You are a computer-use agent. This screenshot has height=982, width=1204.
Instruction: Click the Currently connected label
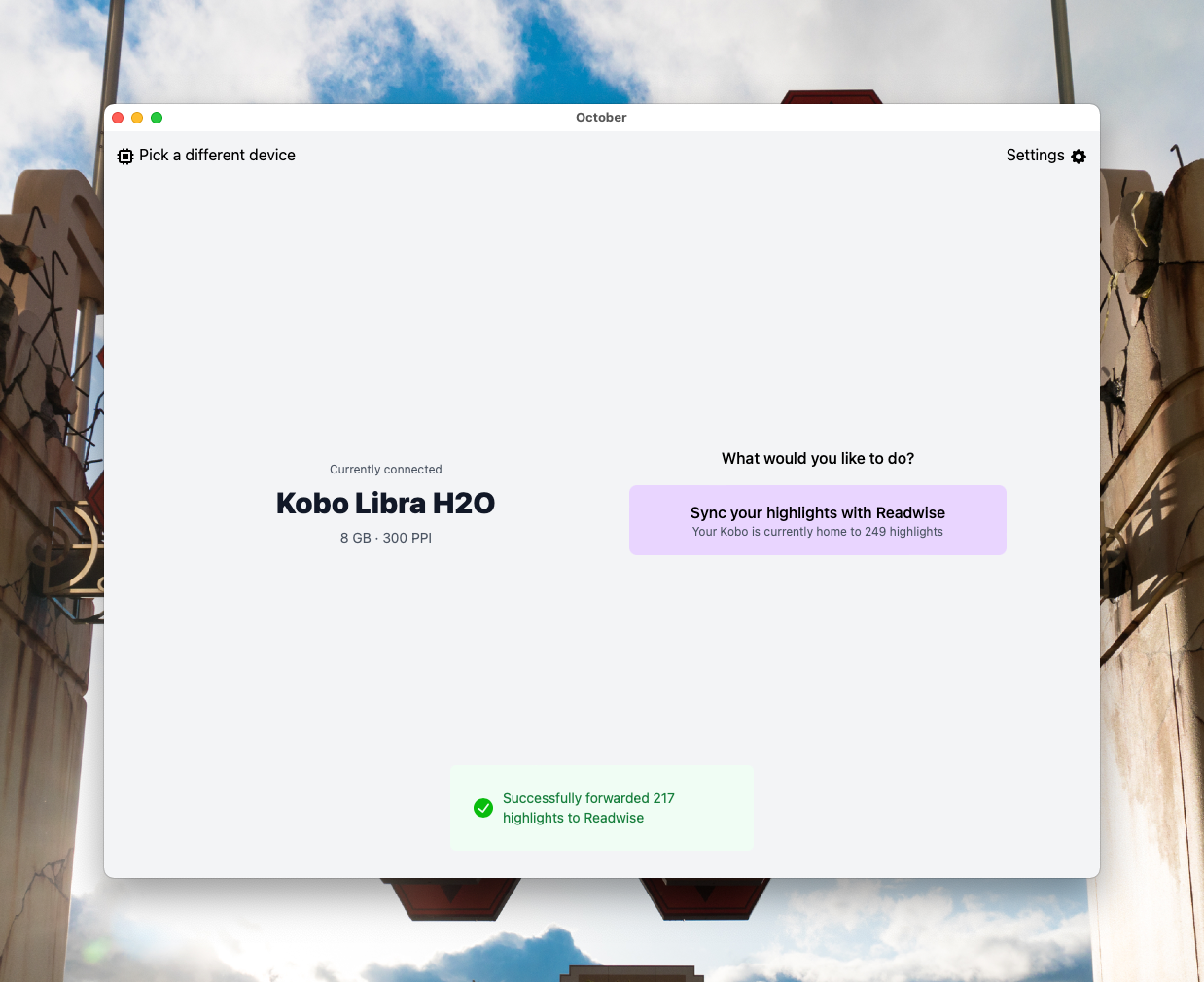point(386,470)
